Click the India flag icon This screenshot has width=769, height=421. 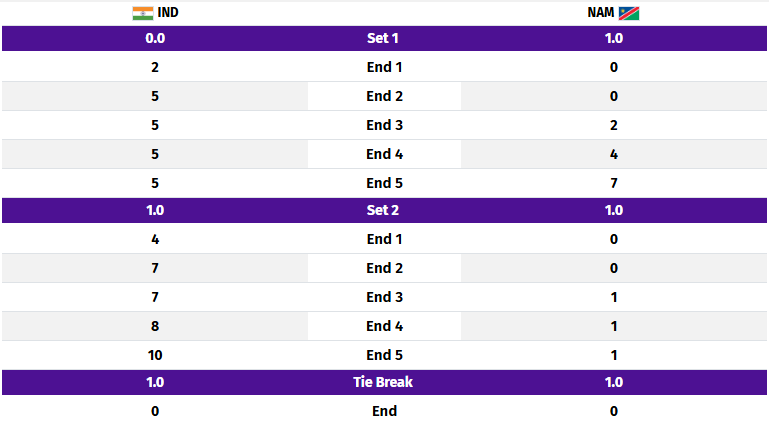(143, 13)
